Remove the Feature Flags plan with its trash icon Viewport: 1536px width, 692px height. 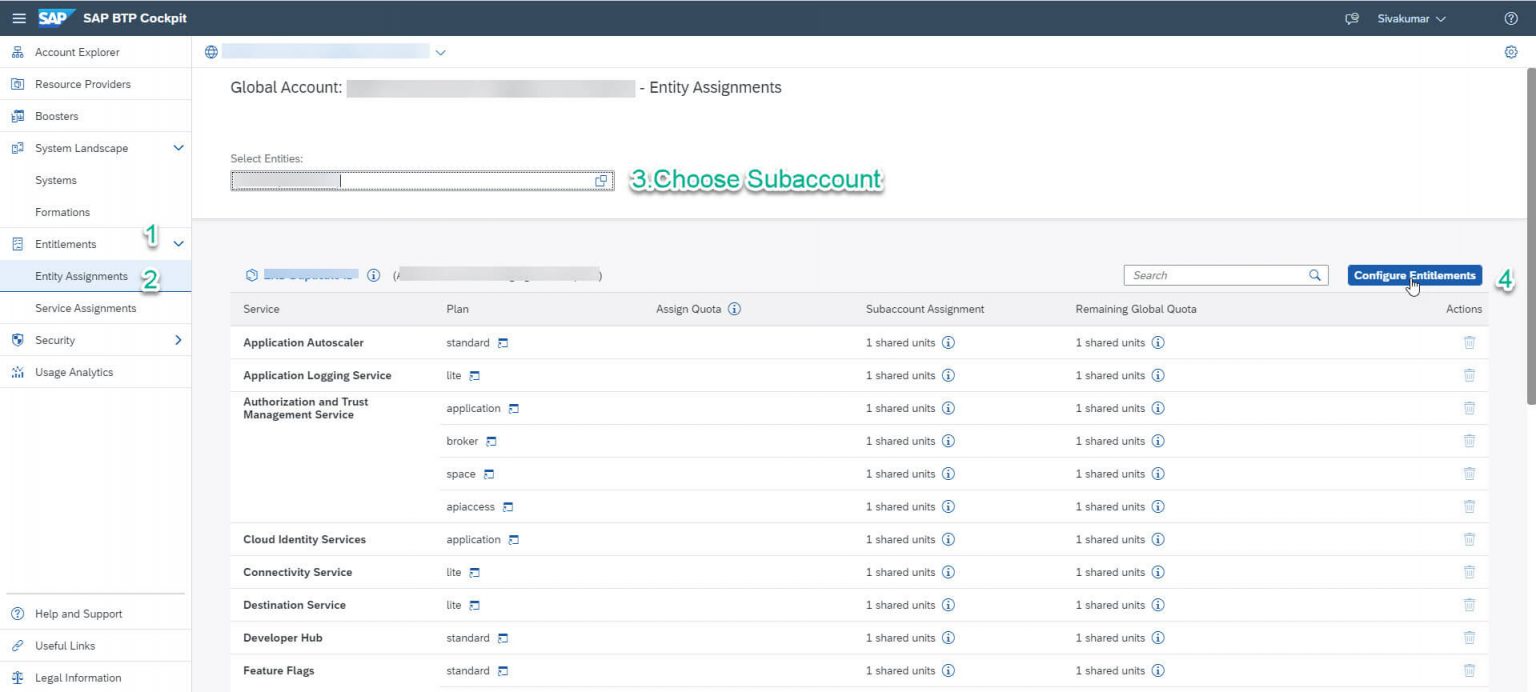[1469, 670]
